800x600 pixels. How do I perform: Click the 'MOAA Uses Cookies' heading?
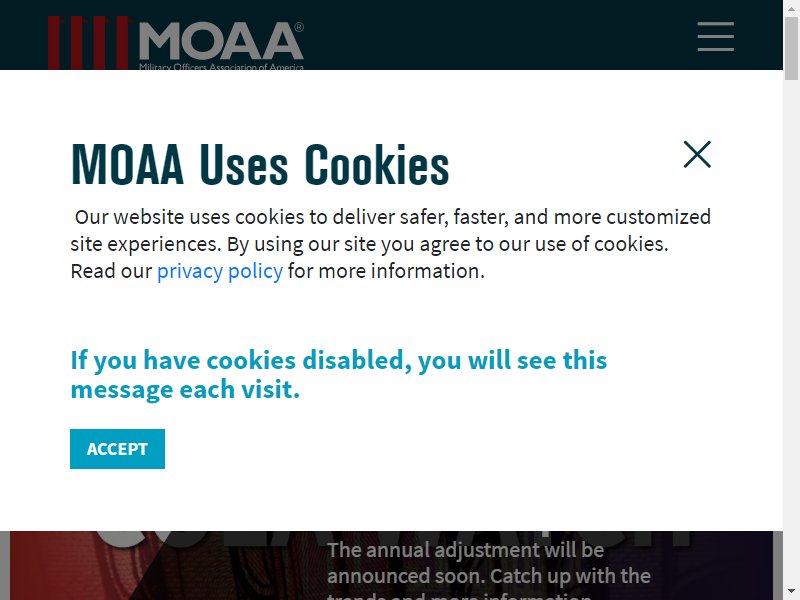pyautogui.click(x=260, y=165)
